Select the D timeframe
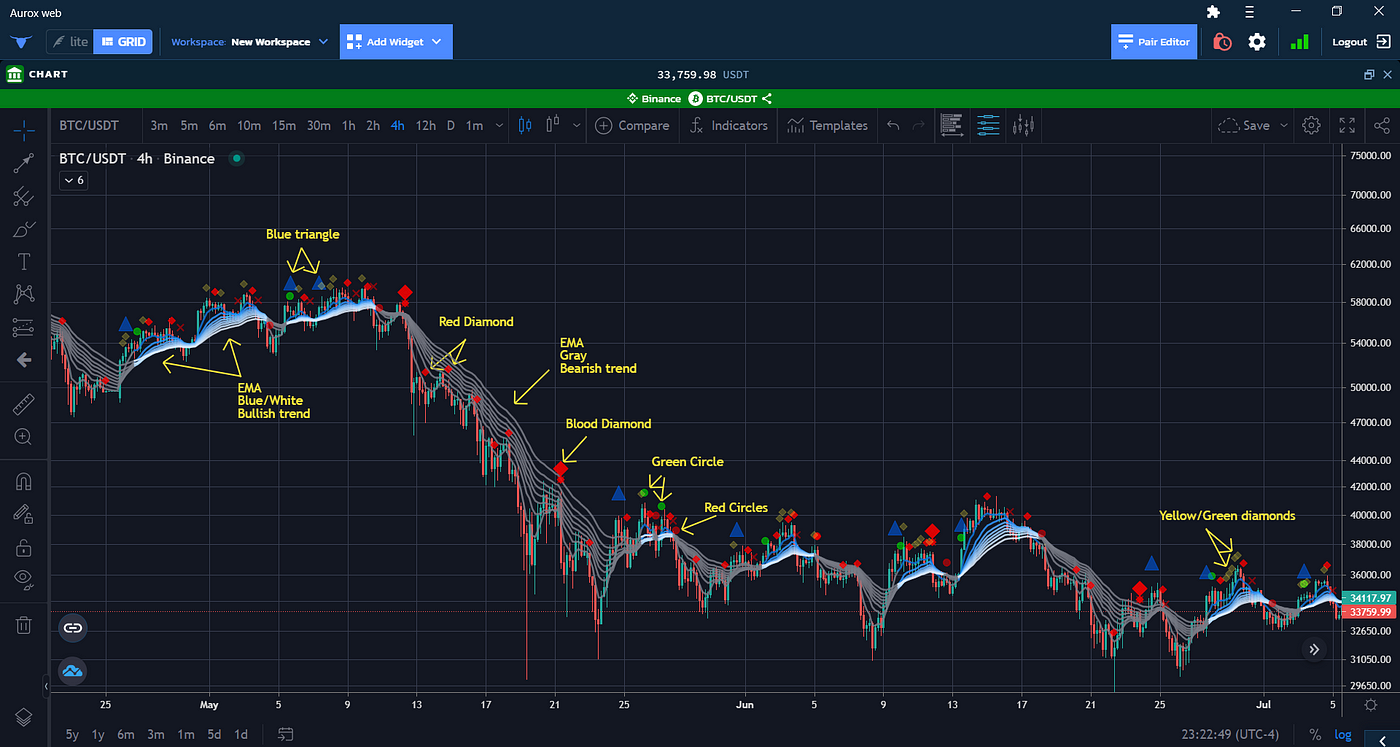1400x747 pixels. [x=451, y=126]
